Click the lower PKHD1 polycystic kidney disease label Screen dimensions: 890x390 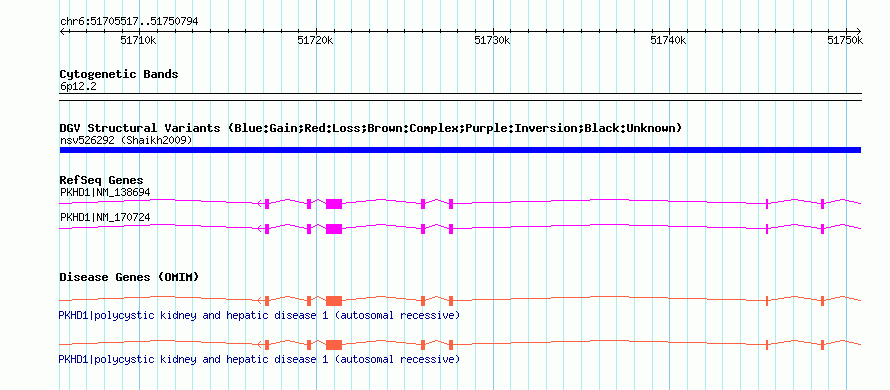[x=259, y=359]
